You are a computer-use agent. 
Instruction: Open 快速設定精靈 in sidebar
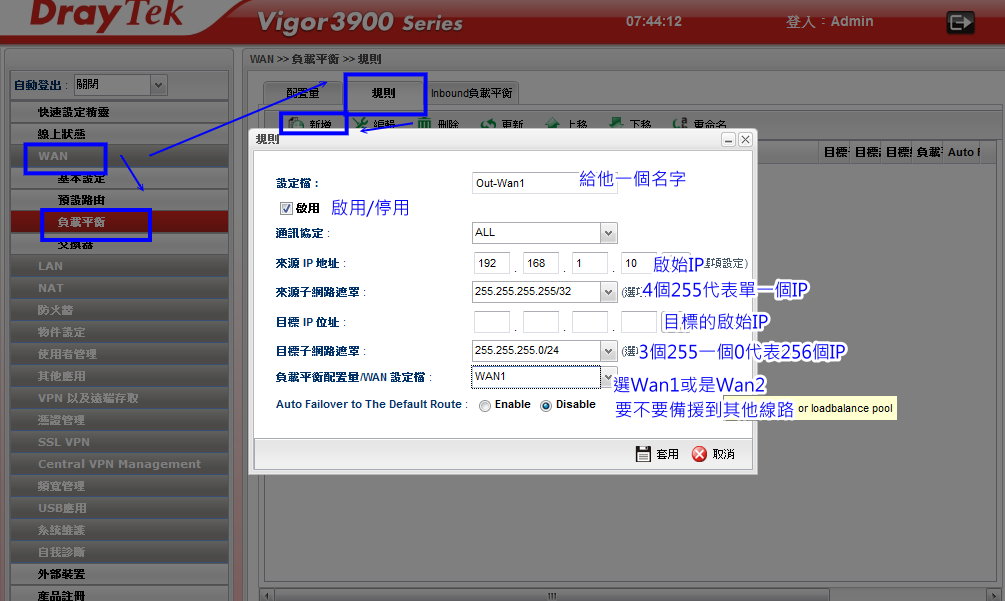click(119, 112)
